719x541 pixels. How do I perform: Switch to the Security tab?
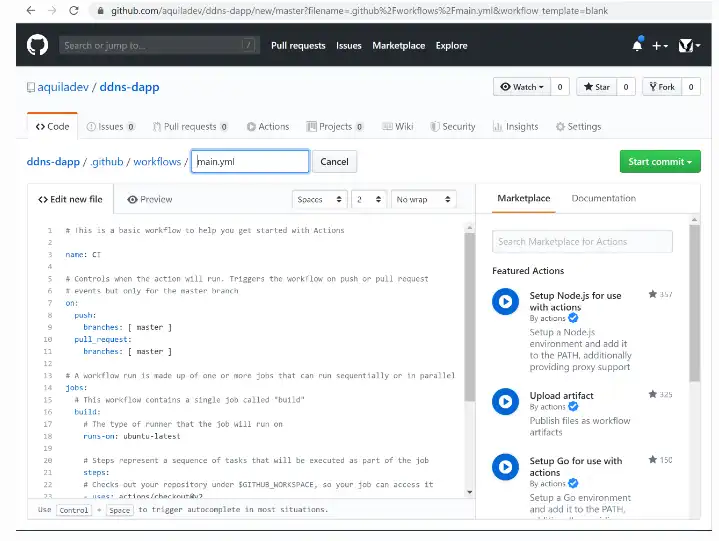coord(453,127)
